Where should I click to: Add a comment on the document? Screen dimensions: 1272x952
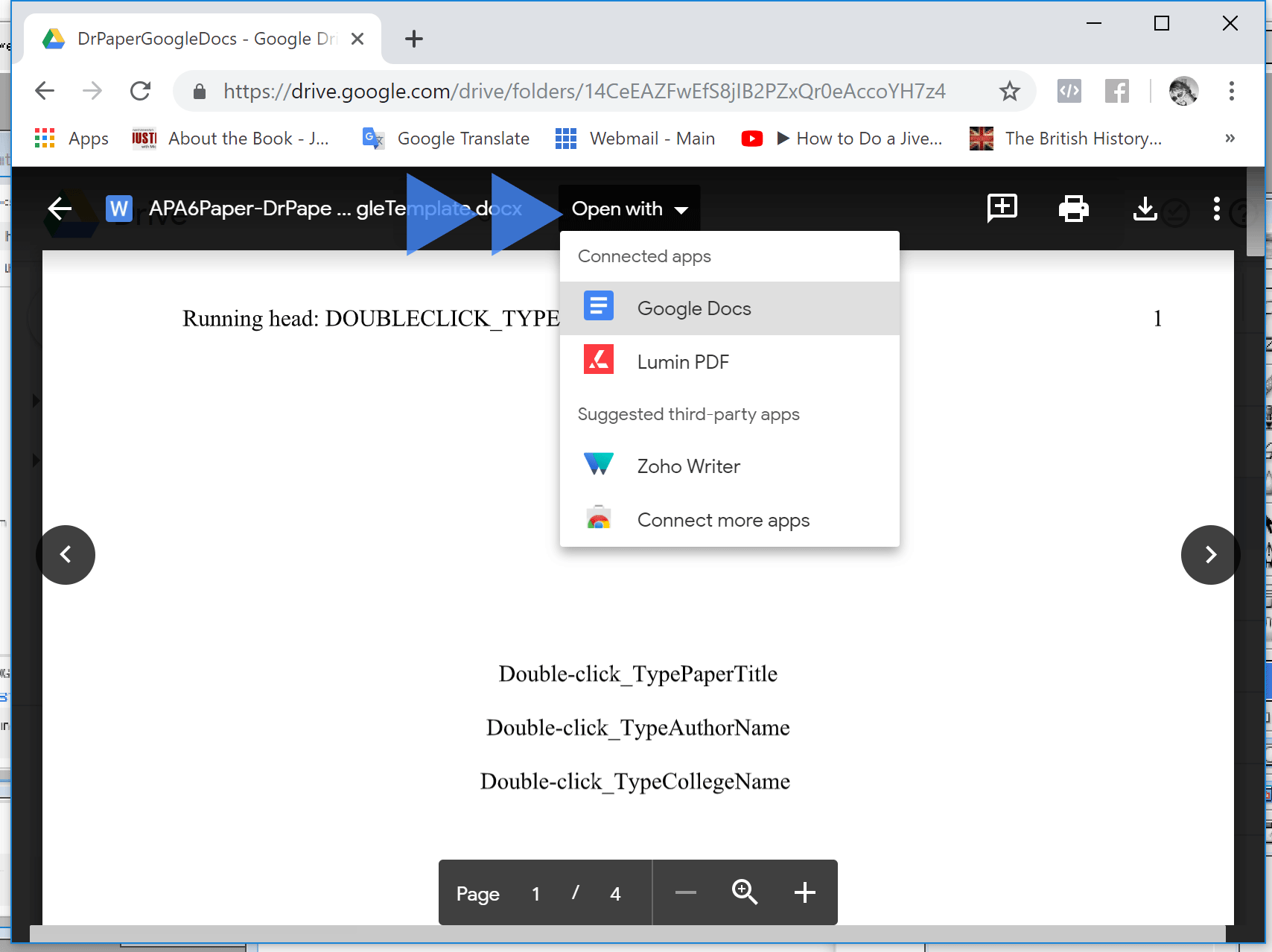coord(1002,209)
